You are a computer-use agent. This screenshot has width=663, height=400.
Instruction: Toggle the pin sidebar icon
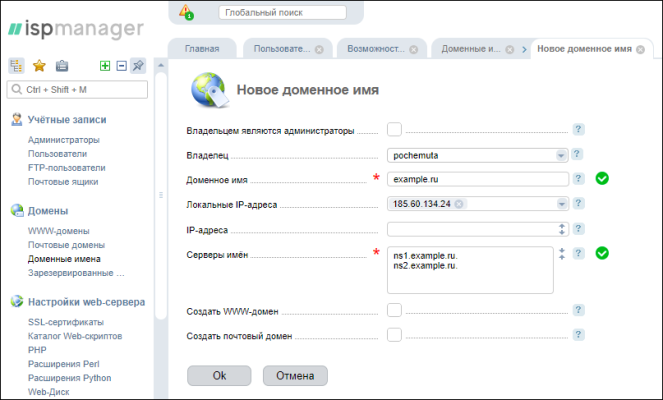[x=138, y=66]
